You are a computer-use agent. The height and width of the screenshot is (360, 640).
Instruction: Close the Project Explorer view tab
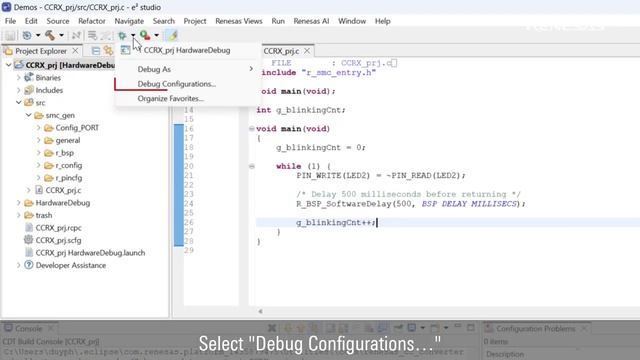point(75,51)
